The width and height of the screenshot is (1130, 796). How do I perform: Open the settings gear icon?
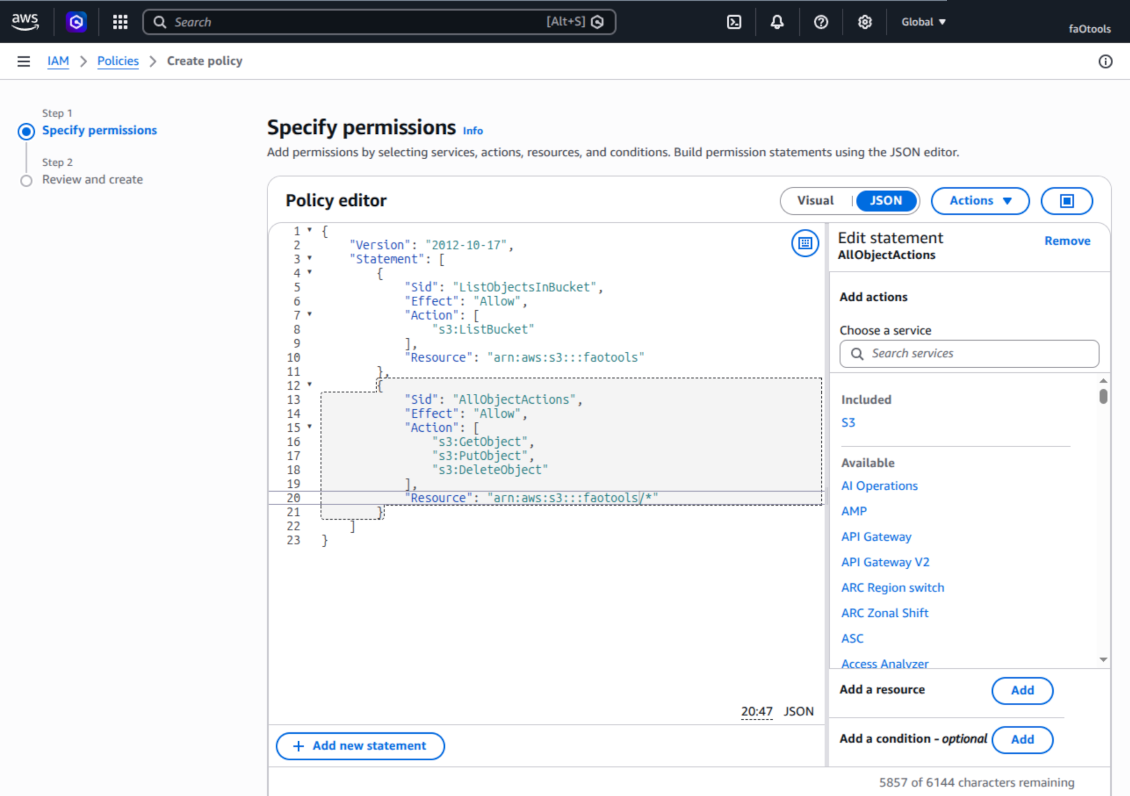(x=865, y=22)
